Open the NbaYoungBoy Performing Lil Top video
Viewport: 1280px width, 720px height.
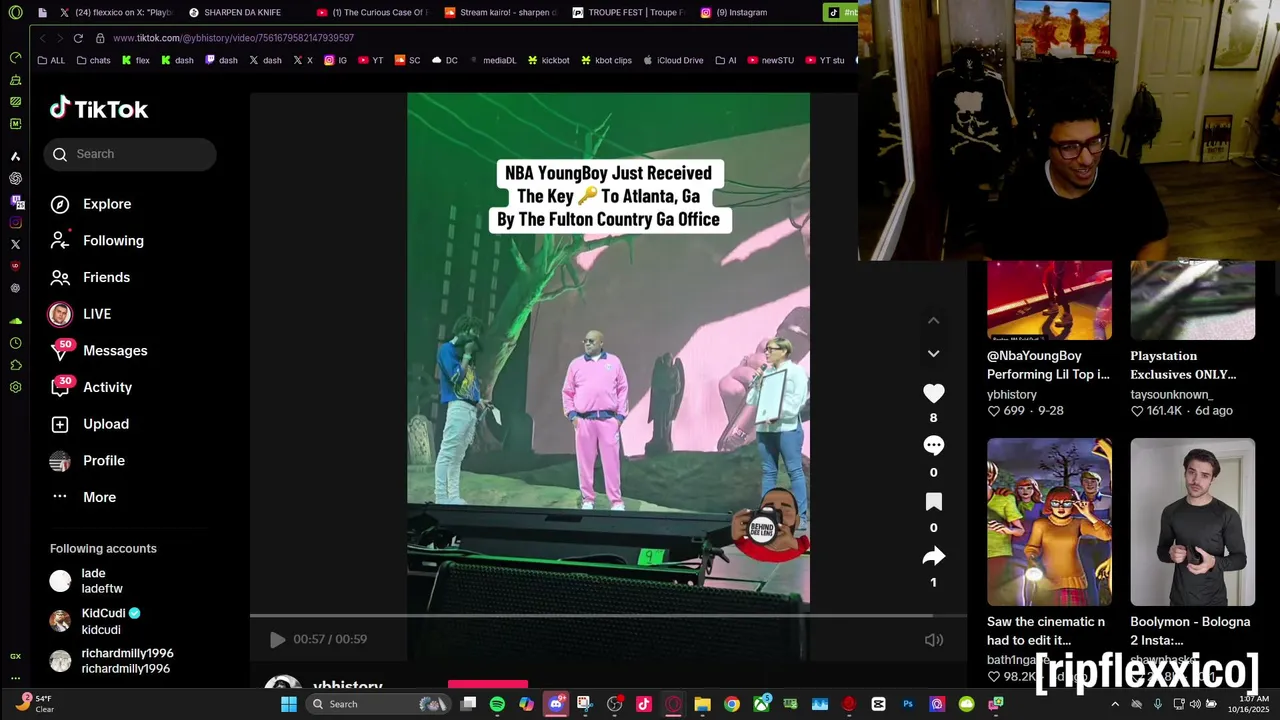click(x=1049, y=300)
